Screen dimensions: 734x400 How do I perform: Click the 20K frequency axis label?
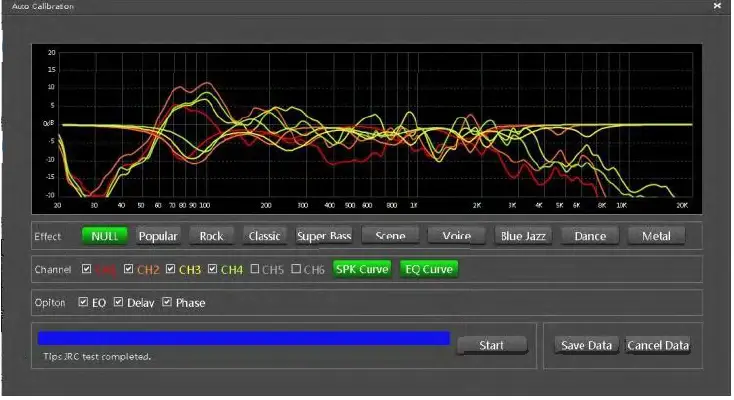[x=682, y=205]
